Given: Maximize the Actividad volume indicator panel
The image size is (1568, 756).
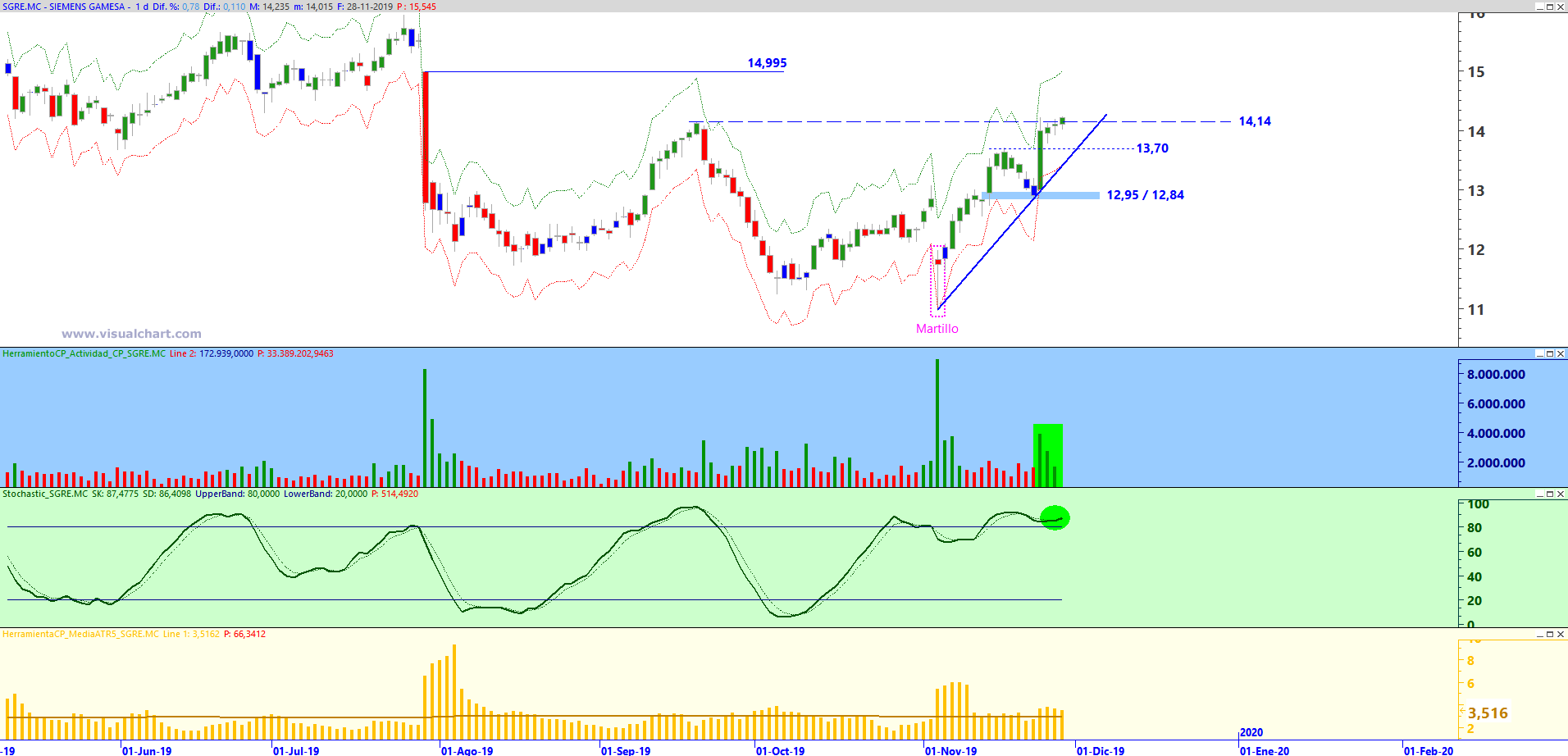Looking at the screenshot, I should click(x=1550, y=353).
